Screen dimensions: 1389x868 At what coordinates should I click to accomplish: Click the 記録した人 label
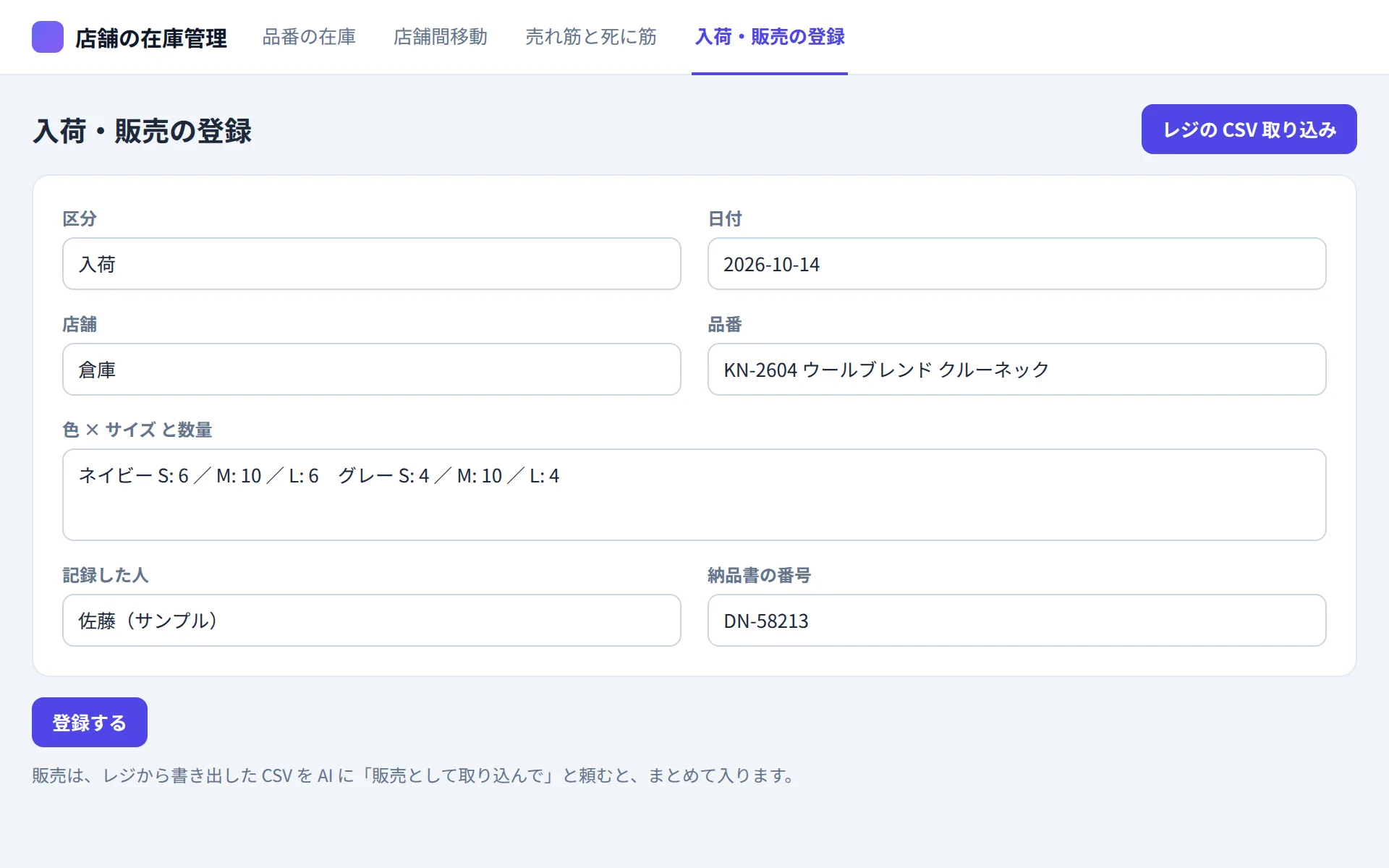[106, 575]
